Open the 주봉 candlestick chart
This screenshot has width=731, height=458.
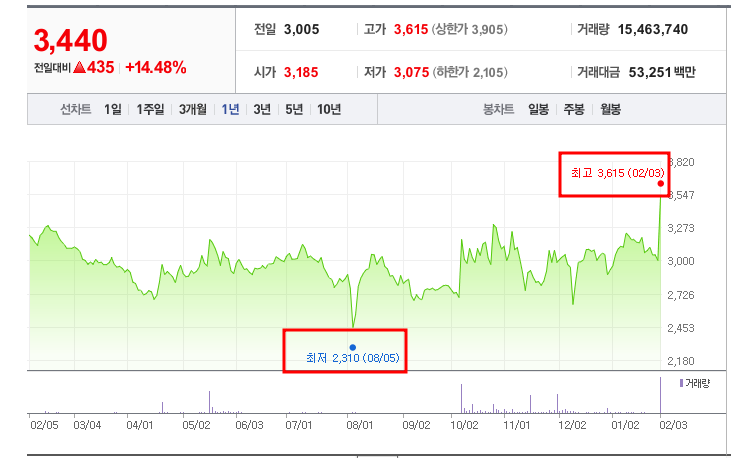click(x=574, y=109)
